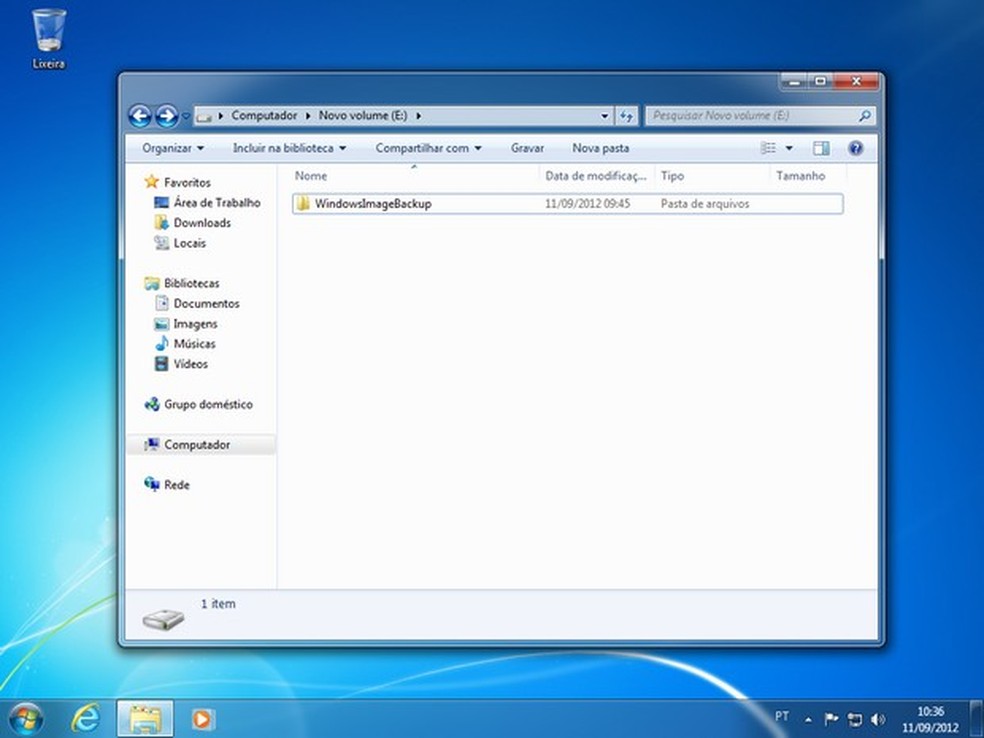Expand the address bar history arrow
Image resolution: width=984 pixels, height=738 pixels.
click(604, 115)
